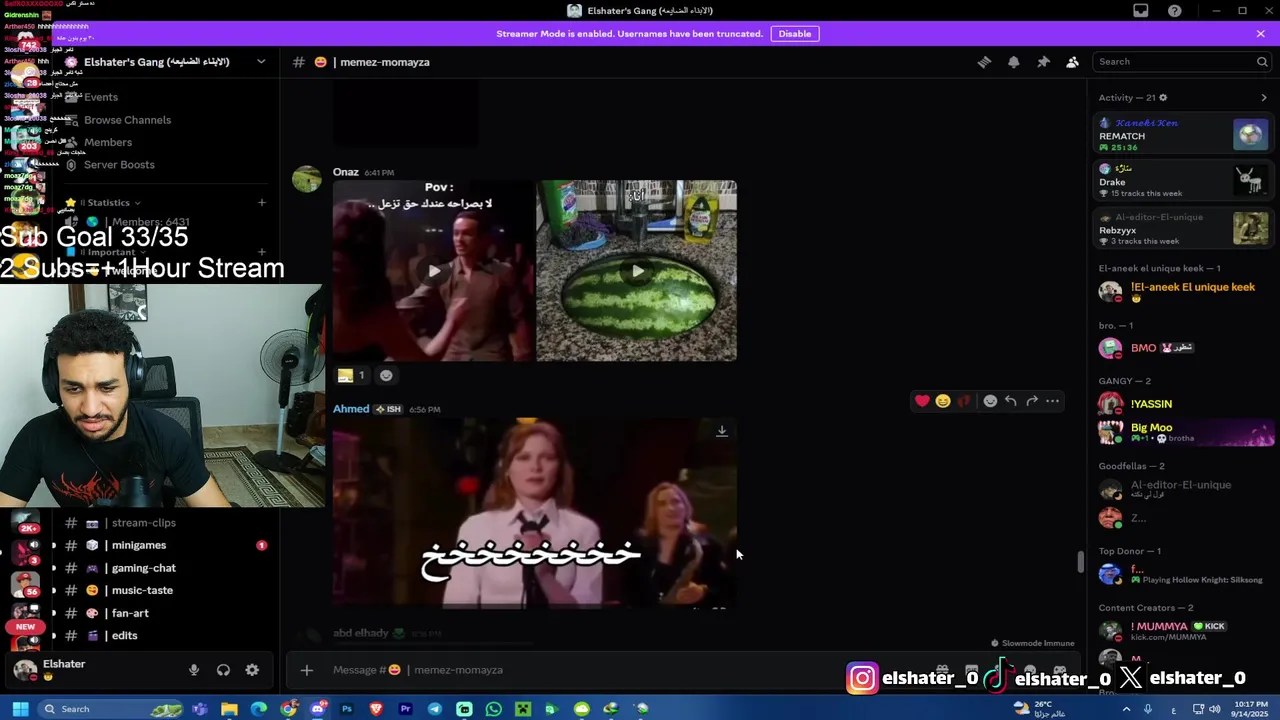The width and height of the screenshot is (1280, 720).
Task: Open Events in sidebar
Action: coord(101,97)
